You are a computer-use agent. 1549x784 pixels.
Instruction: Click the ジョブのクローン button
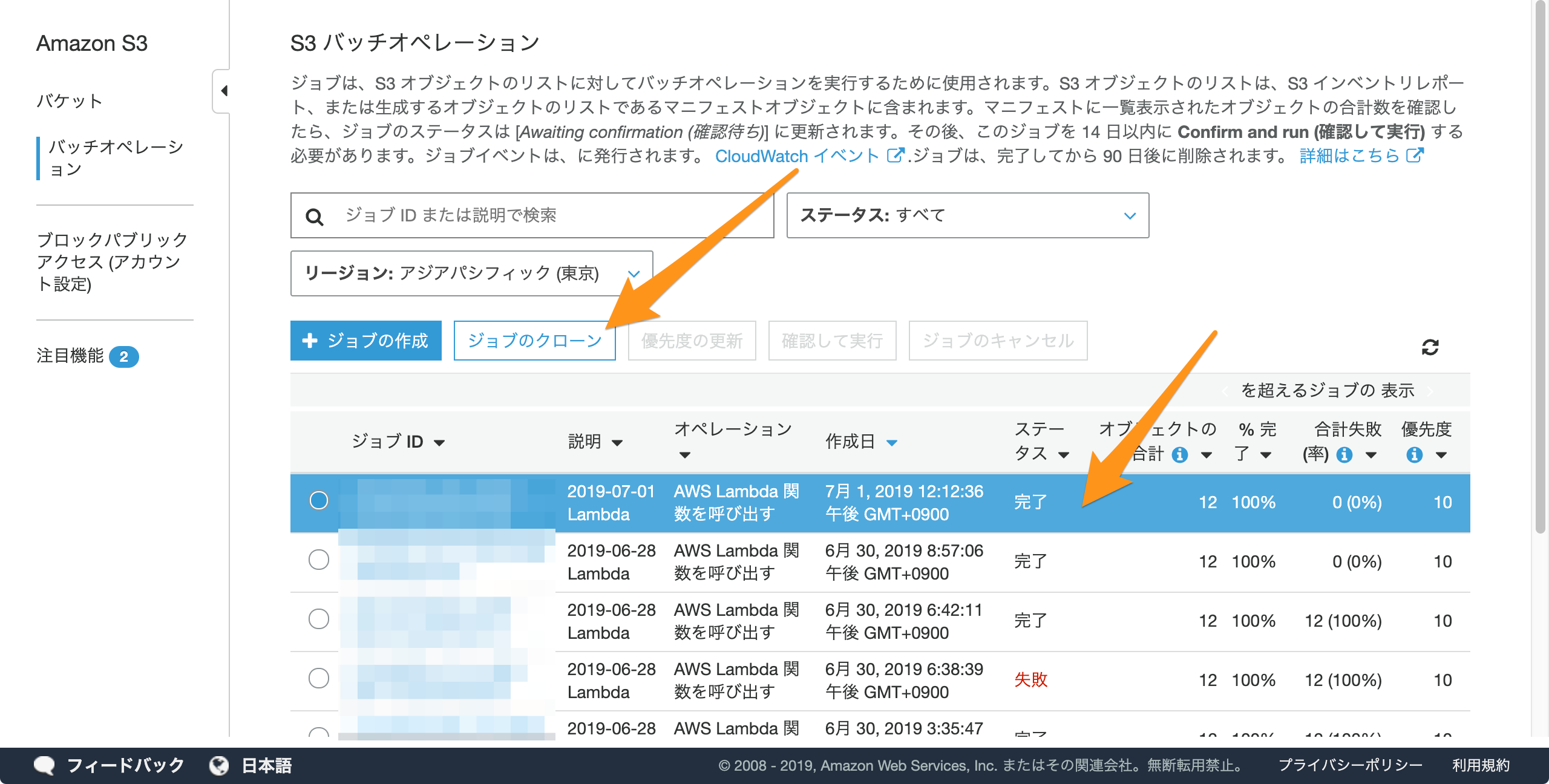[535, 341]
